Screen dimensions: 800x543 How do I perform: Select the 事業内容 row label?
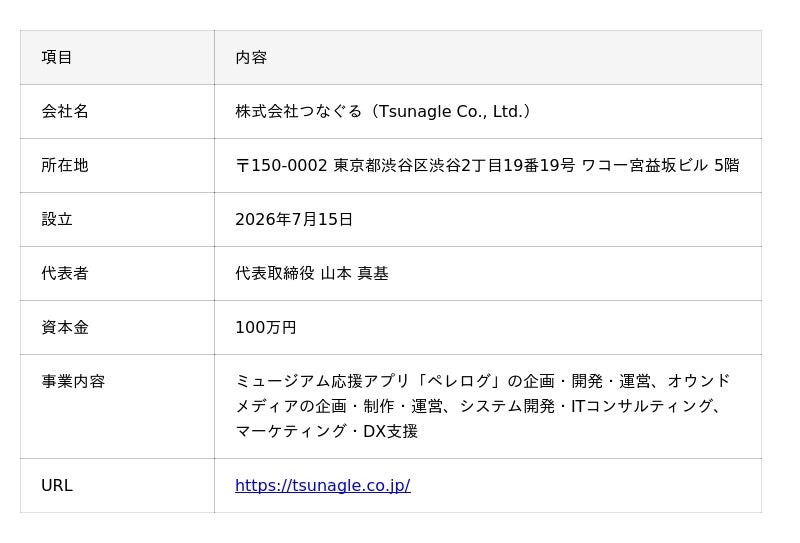tap(73, 381)
